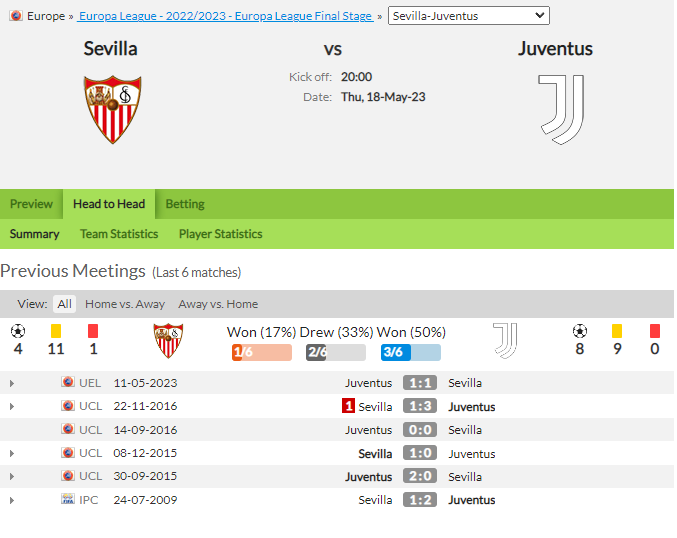Open the Betting tab

pos(185,204)
